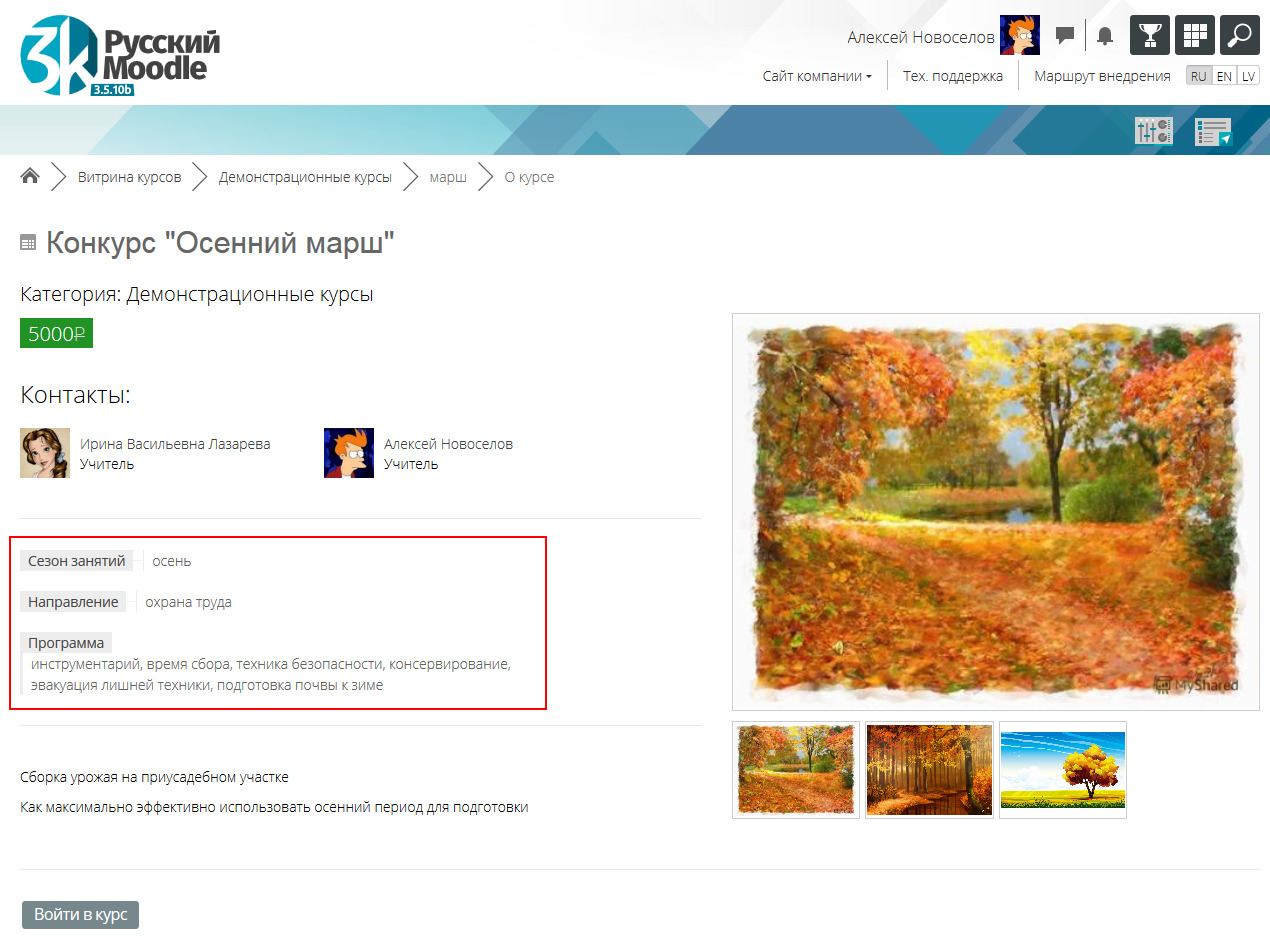Select the blue sky tree thumbnail
The image size is (1270, 945).
(1063, 770)
